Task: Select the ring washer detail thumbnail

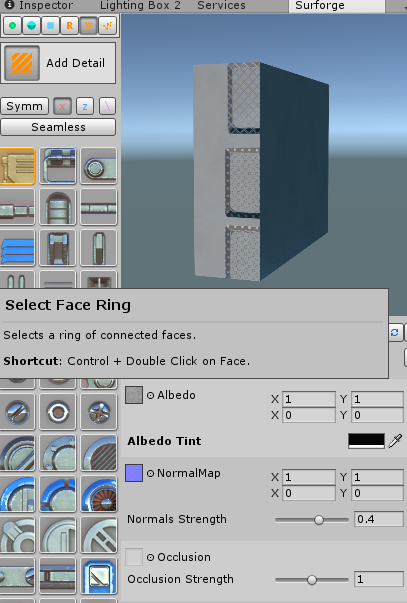Action: [x=58, y=412]
